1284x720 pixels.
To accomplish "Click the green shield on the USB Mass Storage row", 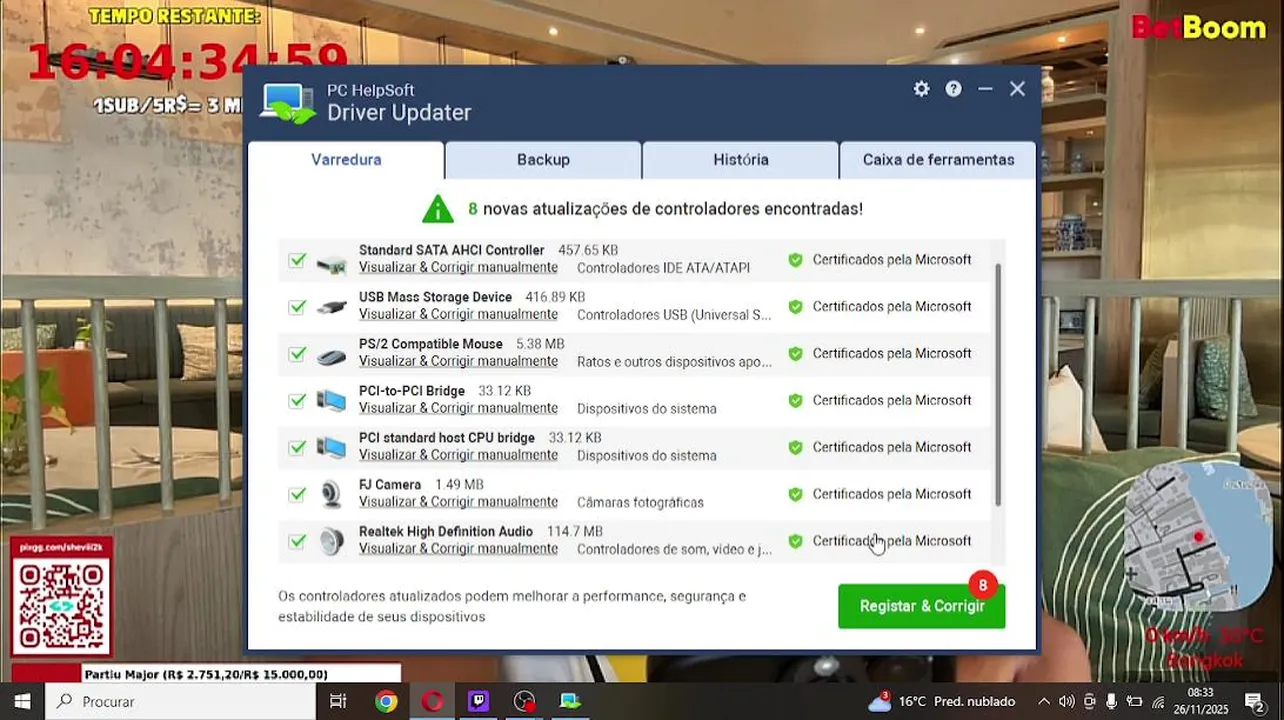I will pos(795,307).
